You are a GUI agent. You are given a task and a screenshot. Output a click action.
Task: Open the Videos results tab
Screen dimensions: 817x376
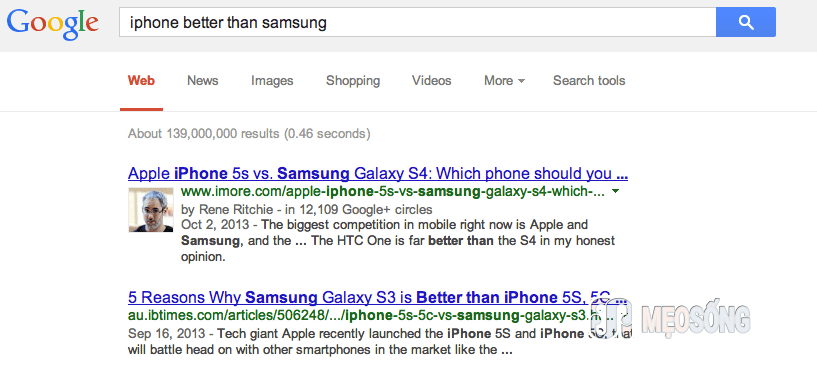[x=431, y=81]
